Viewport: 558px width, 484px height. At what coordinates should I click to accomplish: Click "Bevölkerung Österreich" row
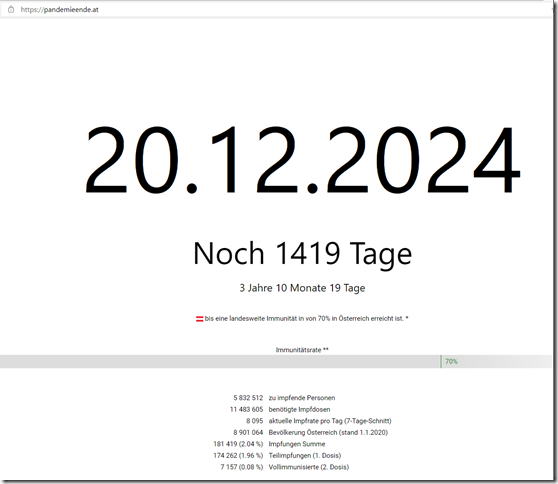tap(310, 432)
